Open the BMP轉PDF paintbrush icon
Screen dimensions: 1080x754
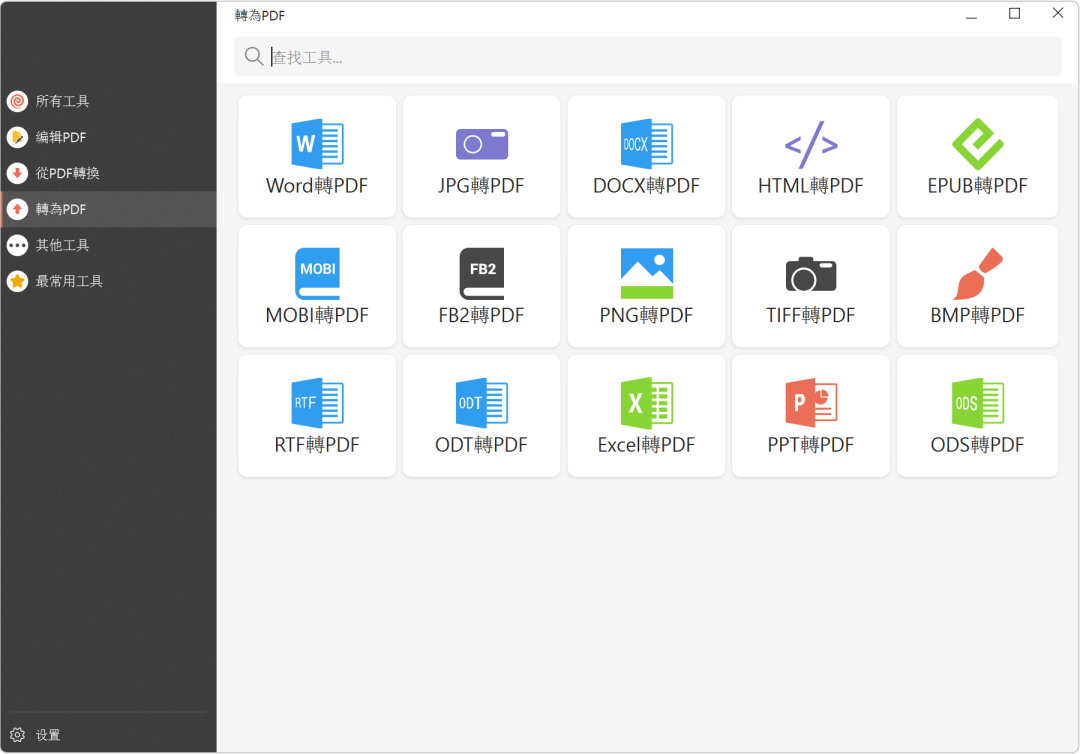click(977, 273)
